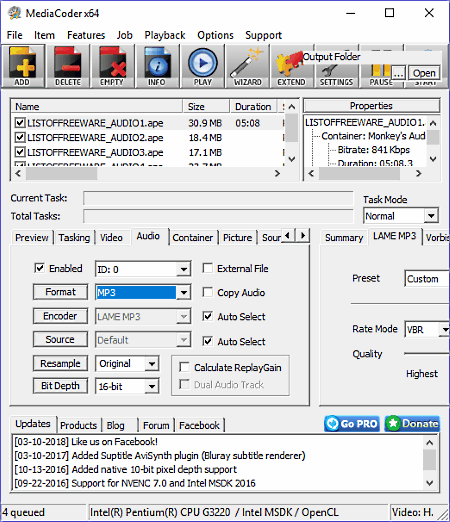Enable Calculate ReplayGain checkbox
Image resolution: width=450 pixels, height=522 pixels.
click(x=184, y=367)
